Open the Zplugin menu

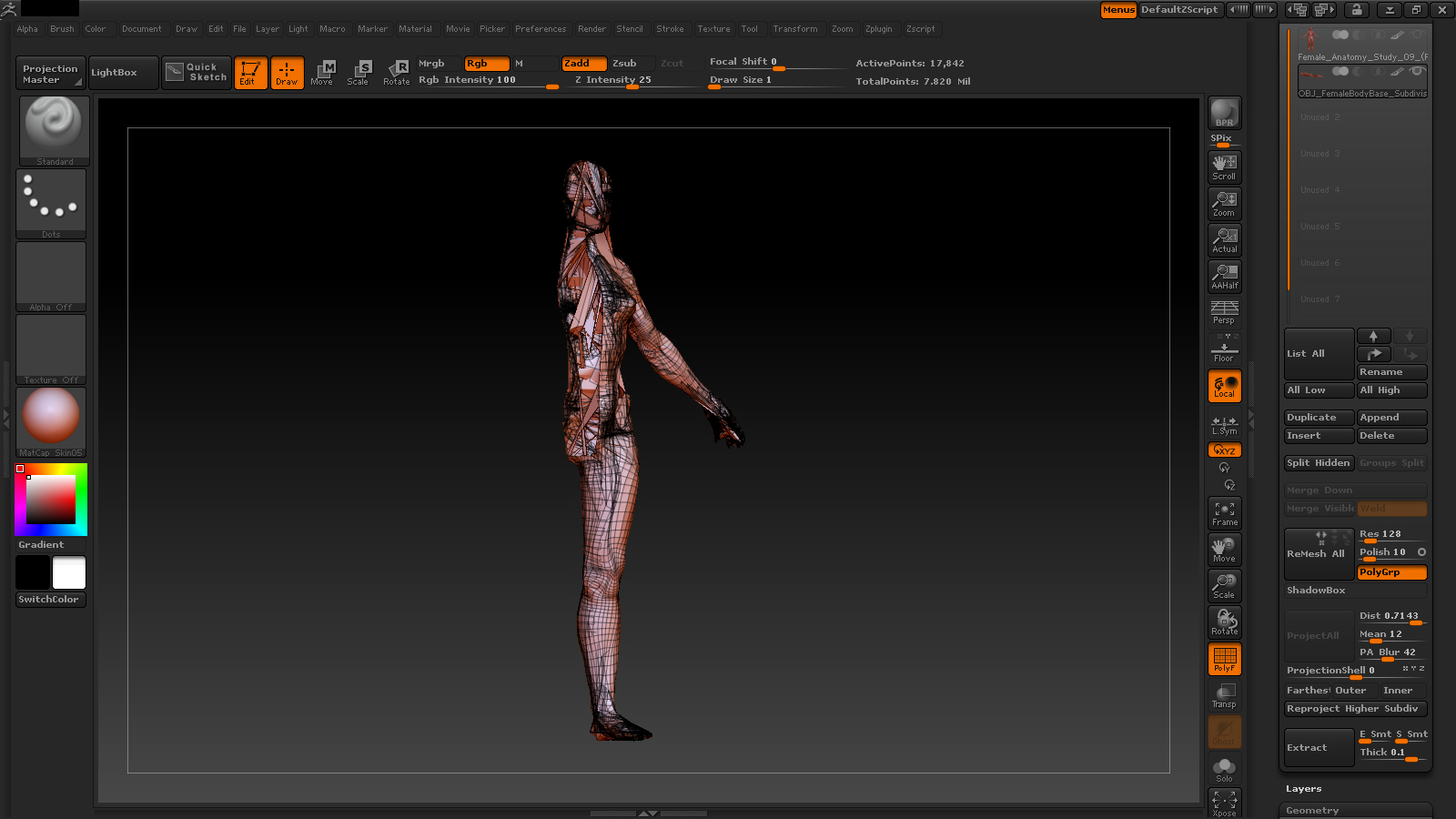click(878, 29)
